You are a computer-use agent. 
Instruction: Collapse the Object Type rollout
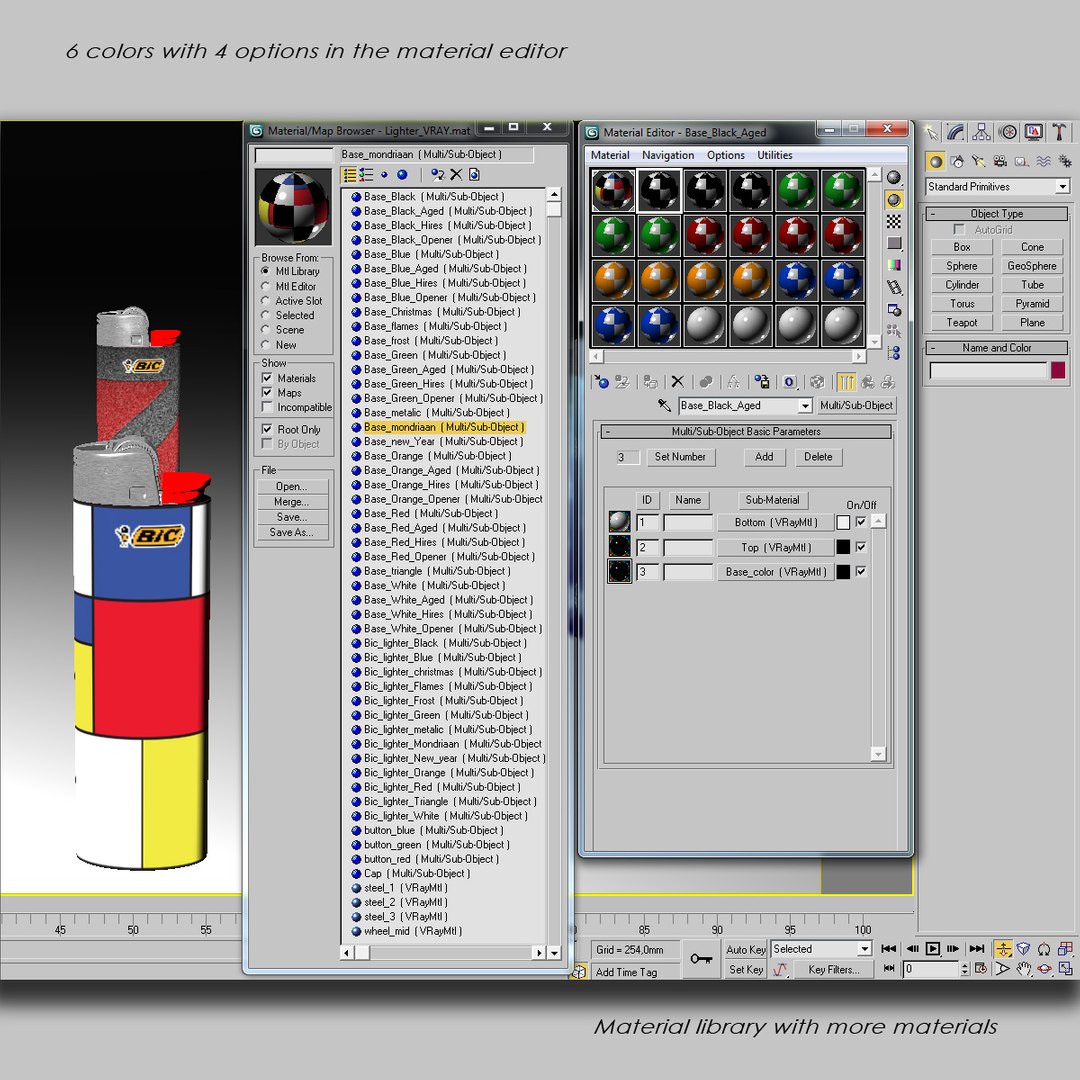pos(997,214)
